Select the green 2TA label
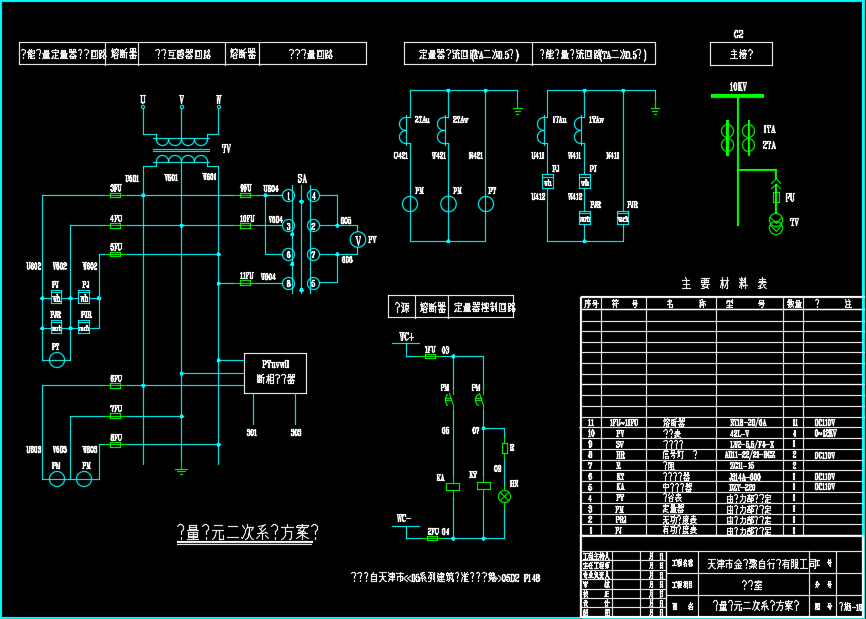866x619 pixels. pos(769,145)
